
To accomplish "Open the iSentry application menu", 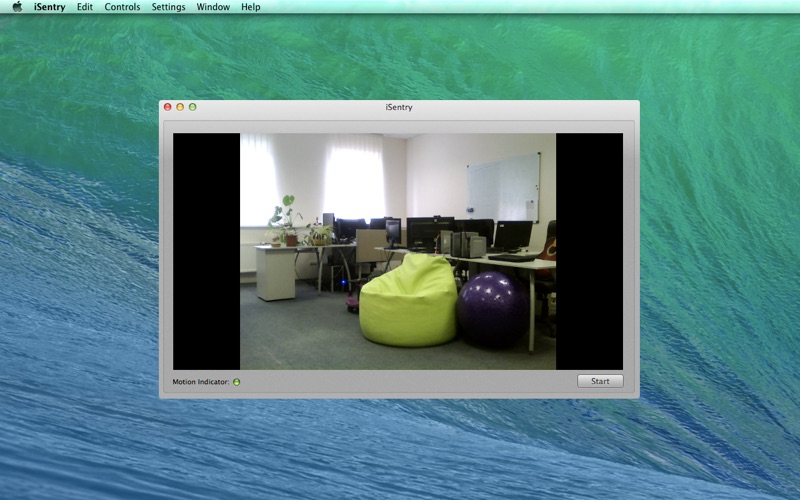I will pos(49,7).
